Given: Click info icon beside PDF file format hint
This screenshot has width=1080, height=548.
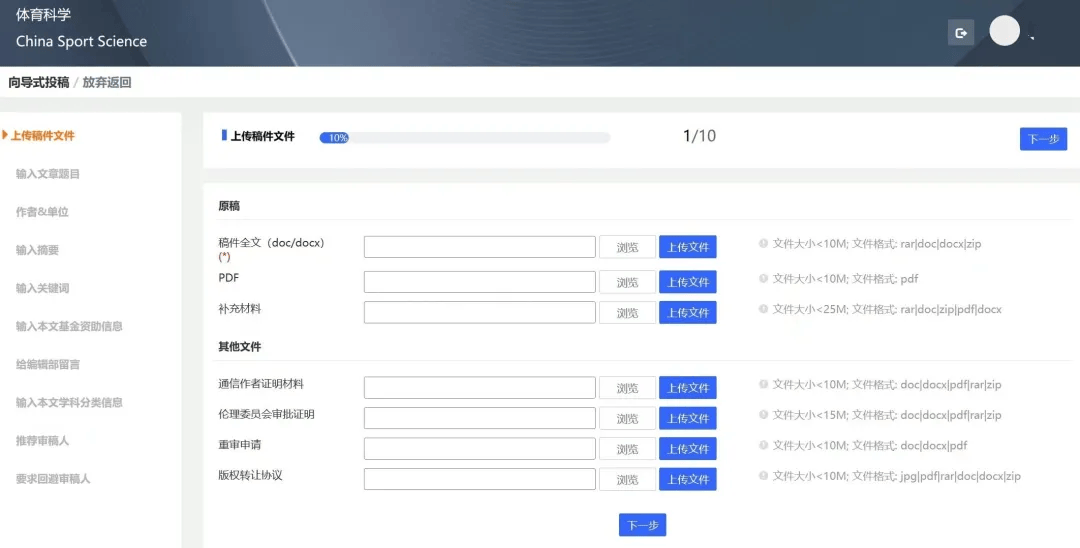Looking at the screenshot, I should [x=763, y=279].
